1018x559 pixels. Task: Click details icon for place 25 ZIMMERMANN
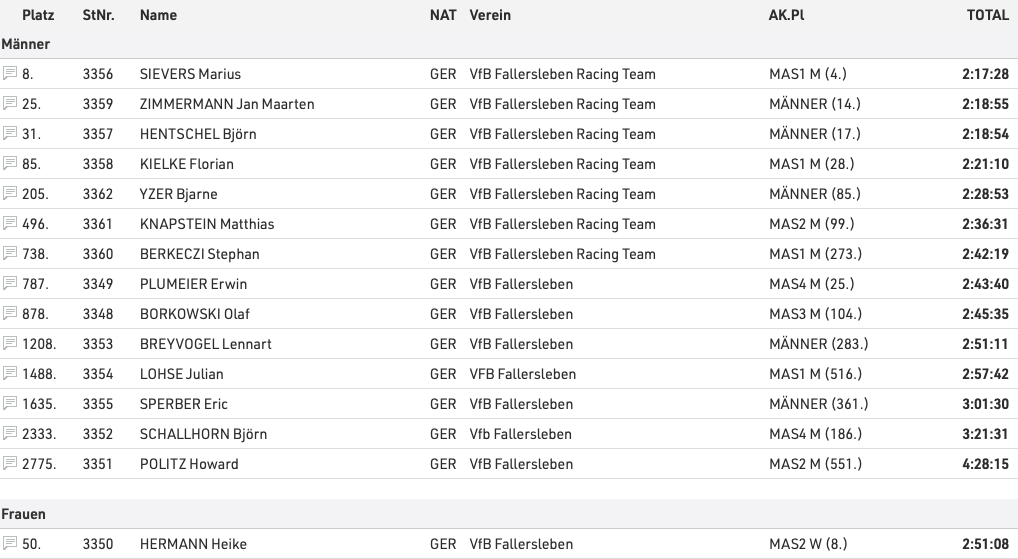10,104
